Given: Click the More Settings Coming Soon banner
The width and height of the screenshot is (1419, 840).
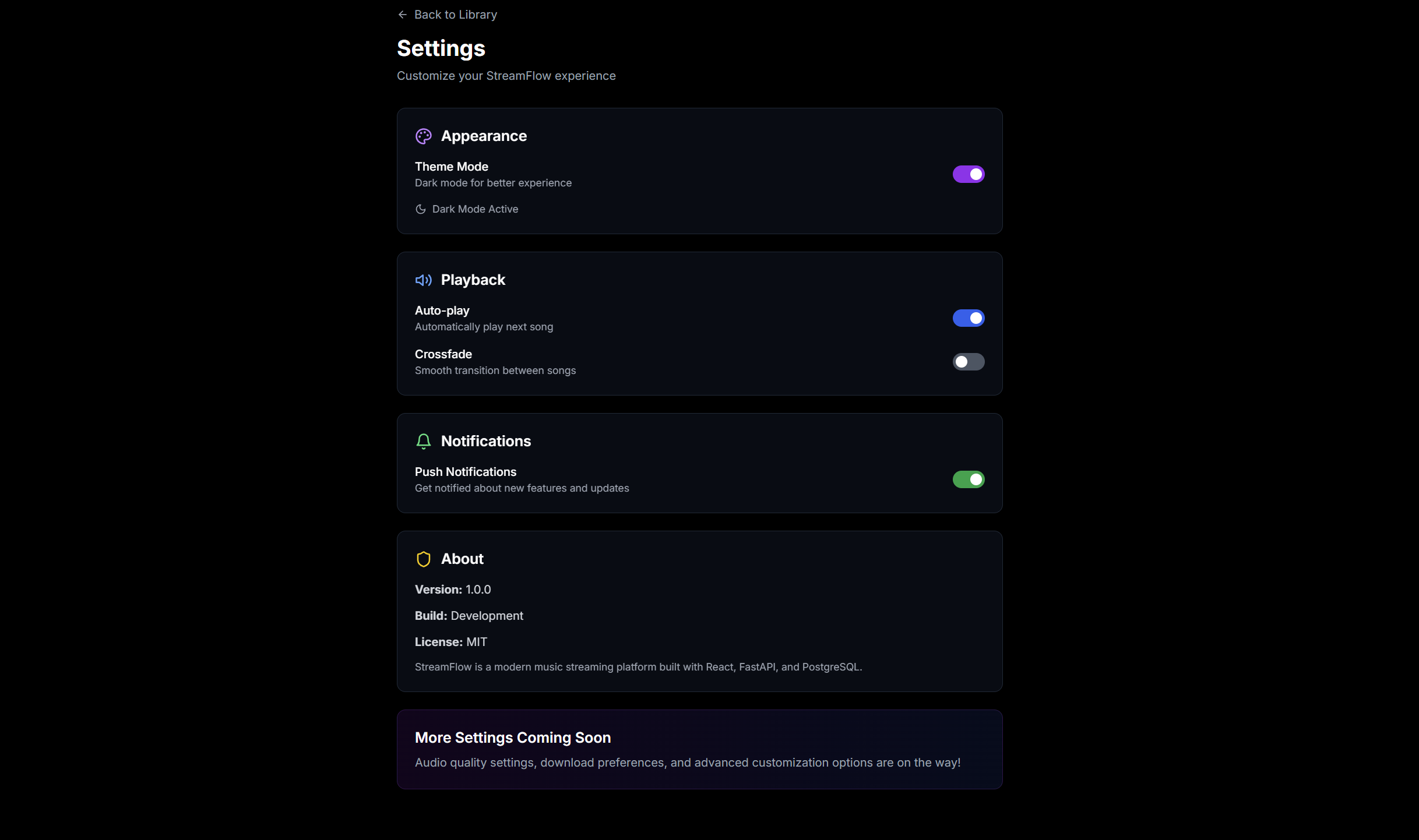Looking at the screenshot, I should [x=699, y=749].
